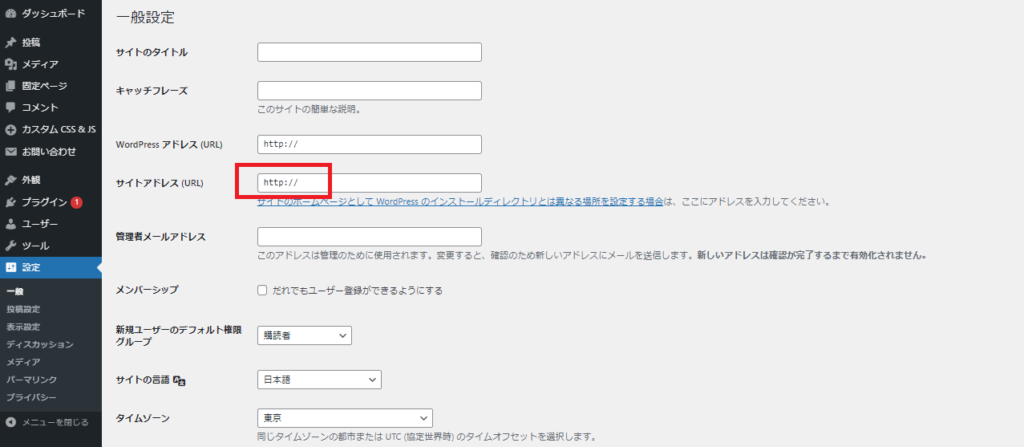Click the envelope icon for お問い合わせ
The width and height of the screenshot is (1024, 447).
(x=10, y=152)
